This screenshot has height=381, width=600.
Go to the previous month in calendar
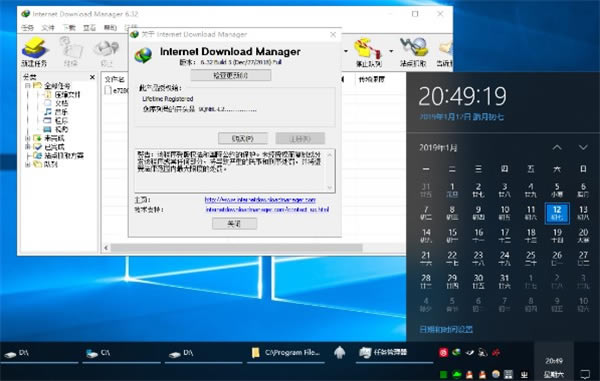557,147
